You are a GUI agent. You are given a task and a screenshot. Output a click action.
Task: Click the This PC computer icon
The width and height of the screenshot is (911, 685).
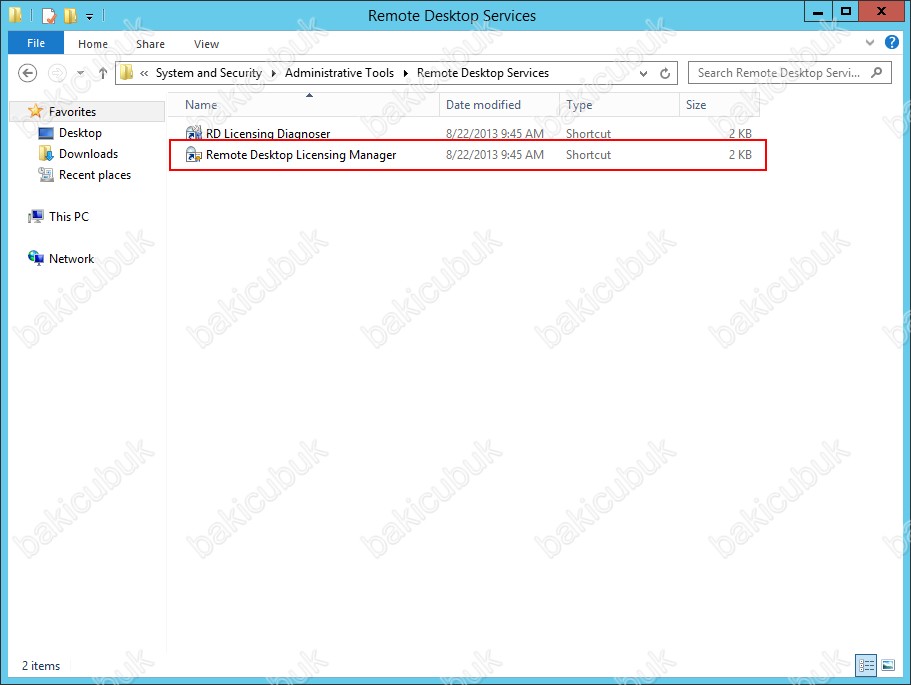tap(35, 217)
